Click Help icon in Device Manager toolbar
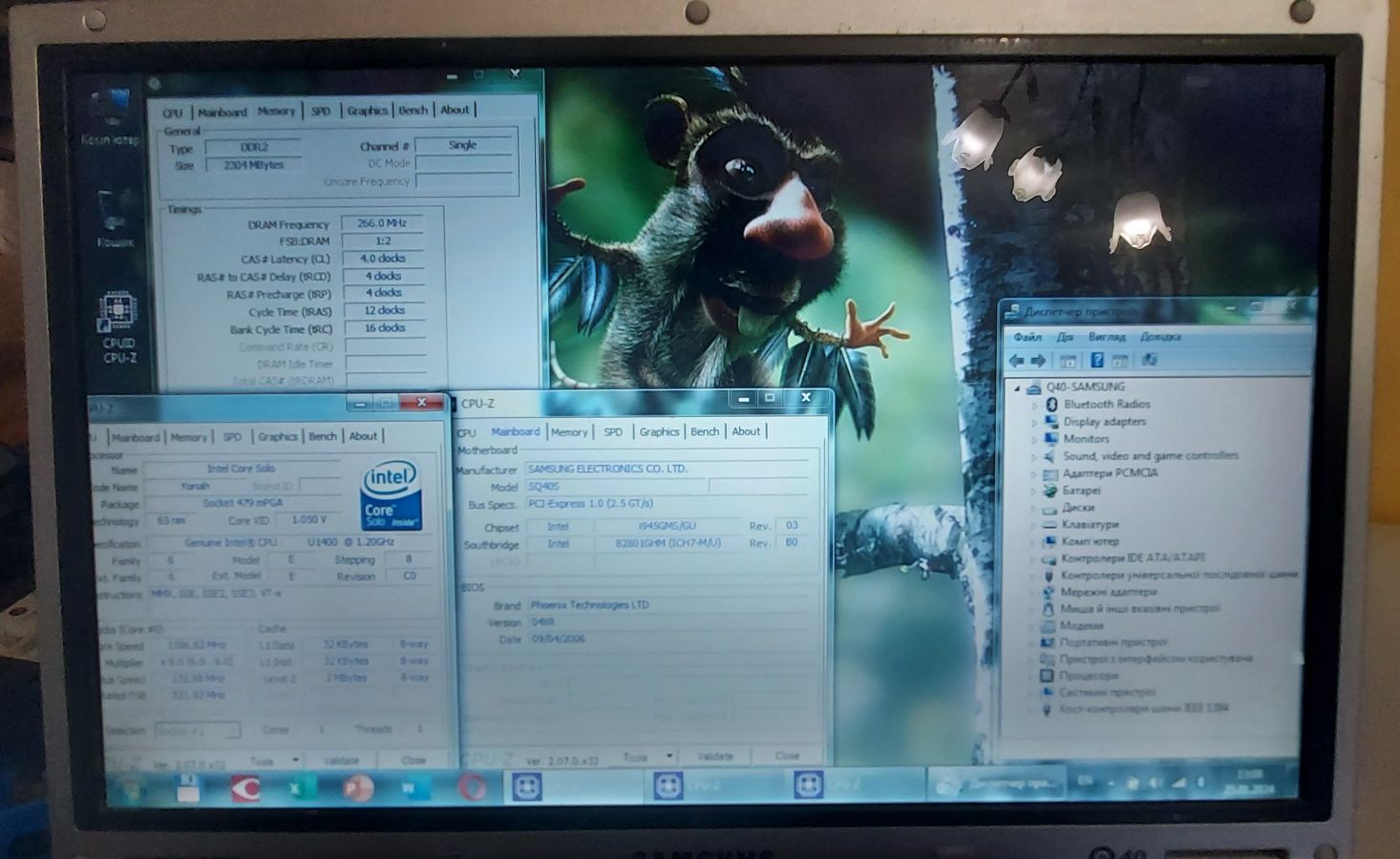 [1096, 361]
